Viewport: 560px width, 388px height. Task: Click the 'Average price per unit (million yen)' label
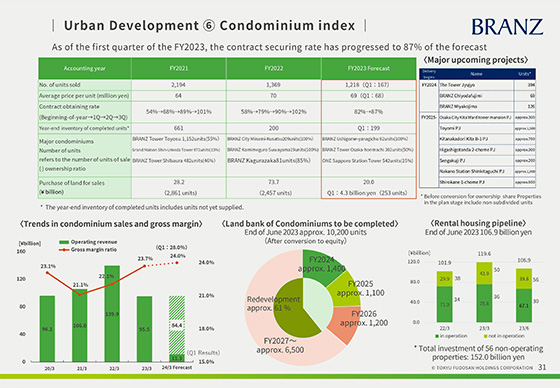(84, 96)
